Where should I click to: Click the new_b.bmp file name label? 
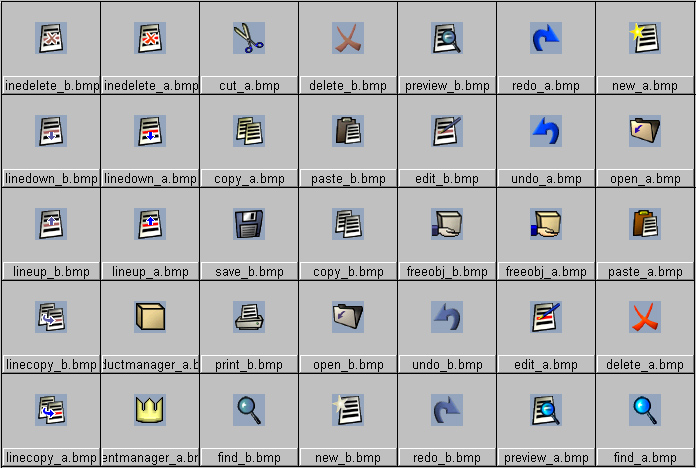(348, 457)
